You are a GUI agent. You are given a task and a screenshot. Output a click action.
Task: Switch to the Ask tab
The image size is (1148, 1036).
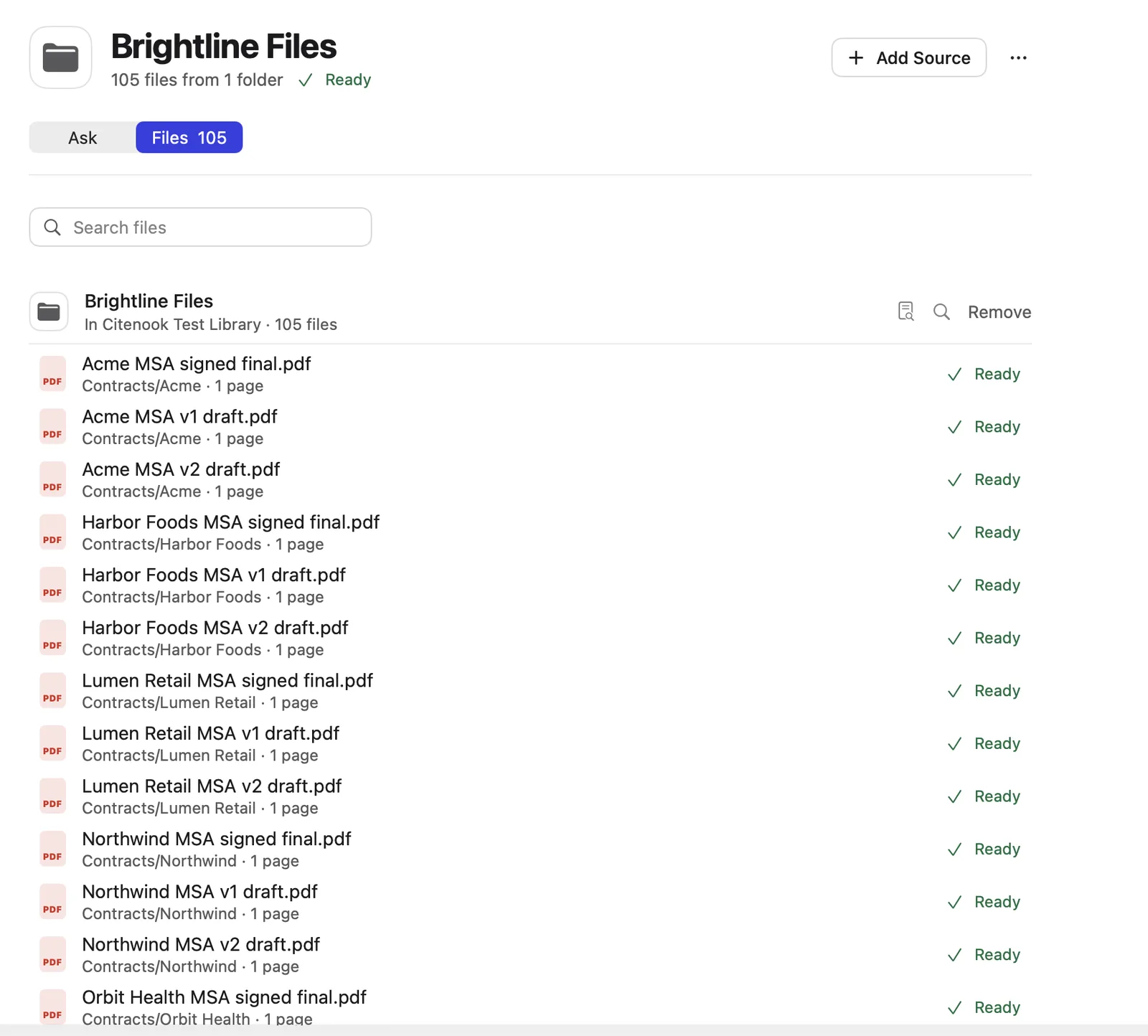pos(83,137)
